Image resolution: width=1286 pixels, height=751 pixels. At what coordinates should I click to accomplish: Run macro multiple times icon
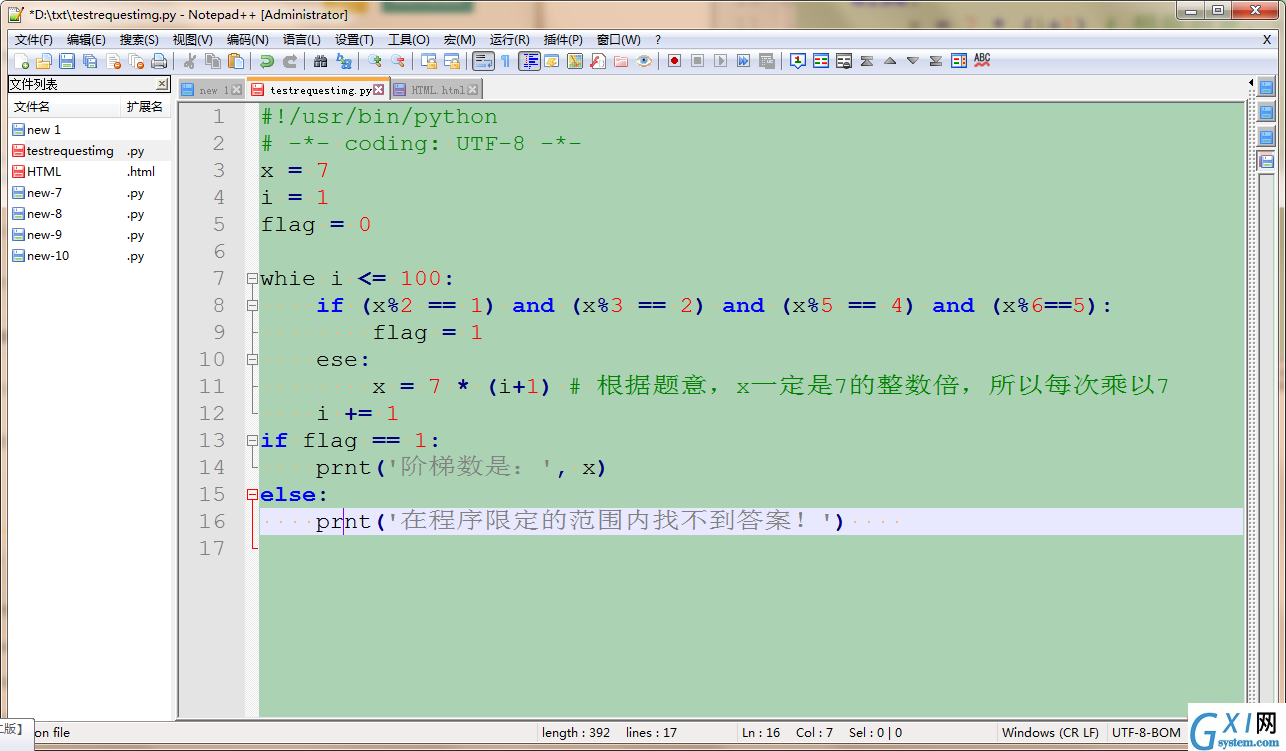pyautogui.click(x=743, y=61)
